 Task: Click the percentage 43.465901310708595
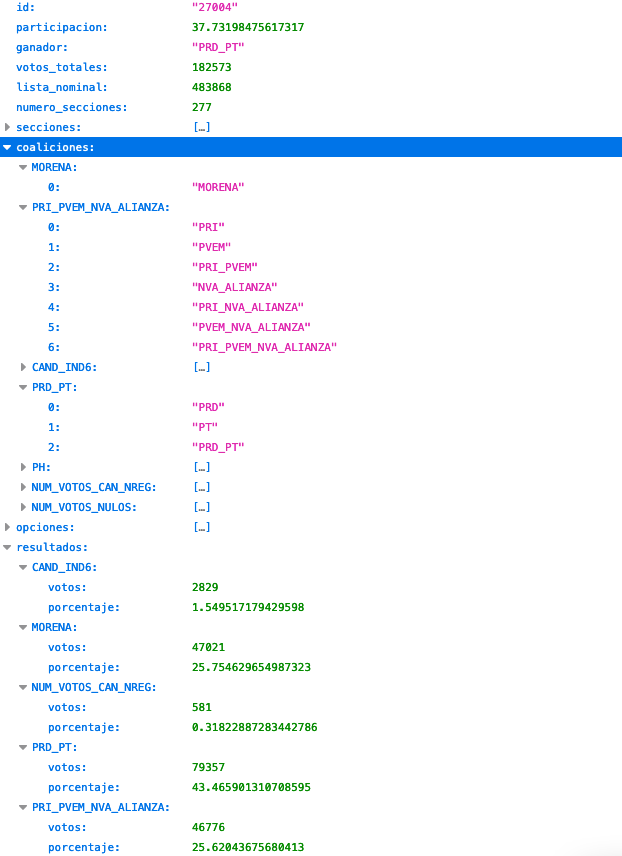[x=251, y=788]
